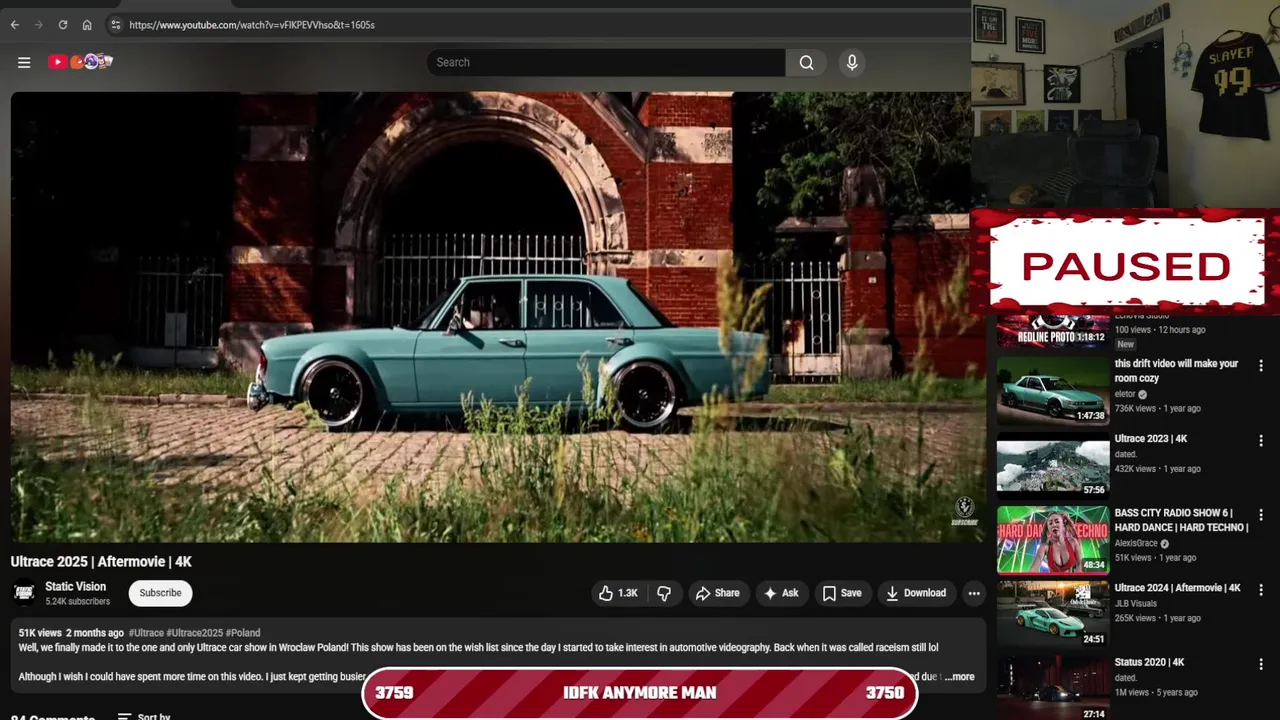
Task: Download the Ultrace 2025 video
Action: (x=915, y=593)
